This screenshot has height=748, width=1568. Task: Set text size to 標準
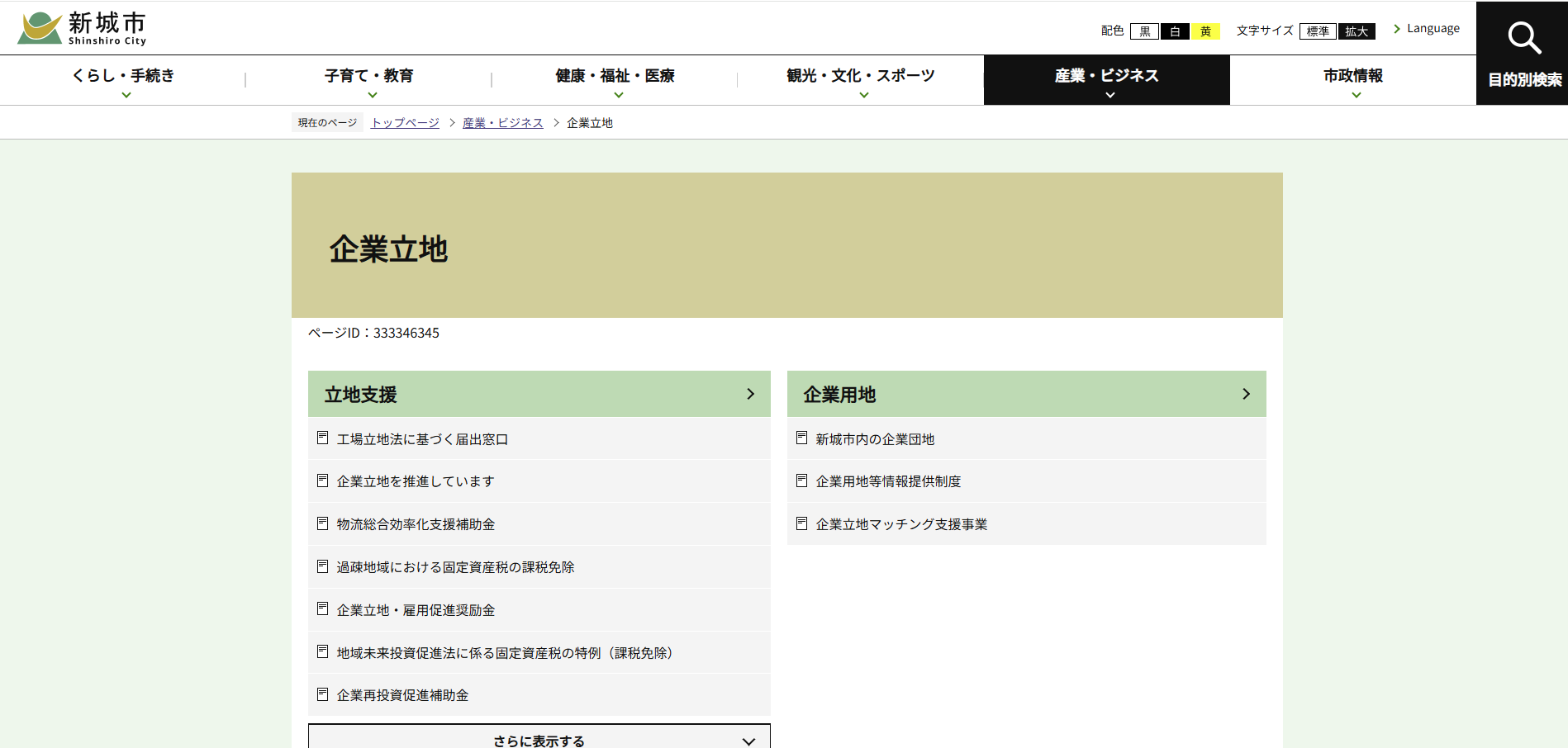pos(1318,31)
